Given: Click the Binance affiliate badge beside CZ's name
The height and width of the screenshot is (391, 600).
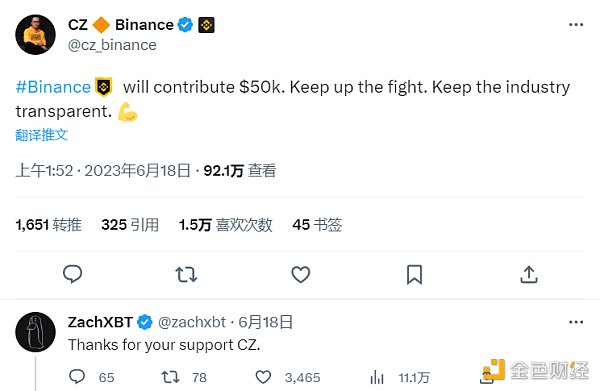Looking at the screenshot, I should coord(206,25).
